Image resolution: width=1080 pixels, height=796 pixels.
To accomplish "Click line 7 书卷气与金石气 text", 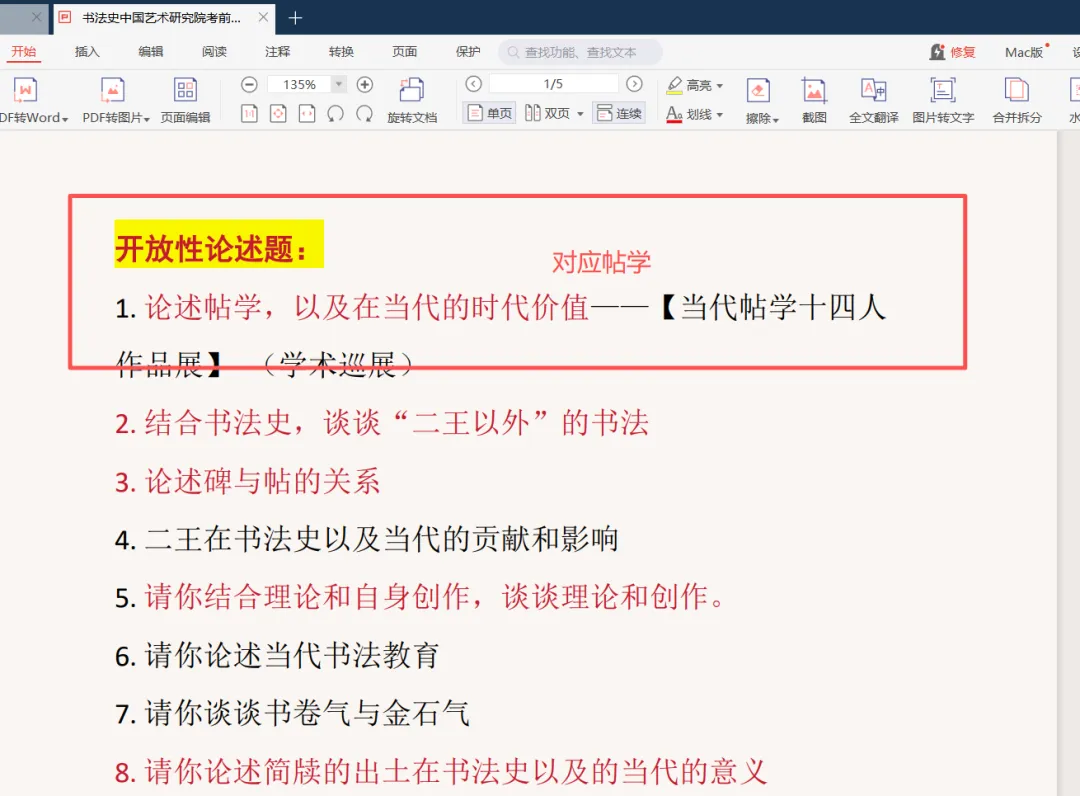I will point(293,713).
